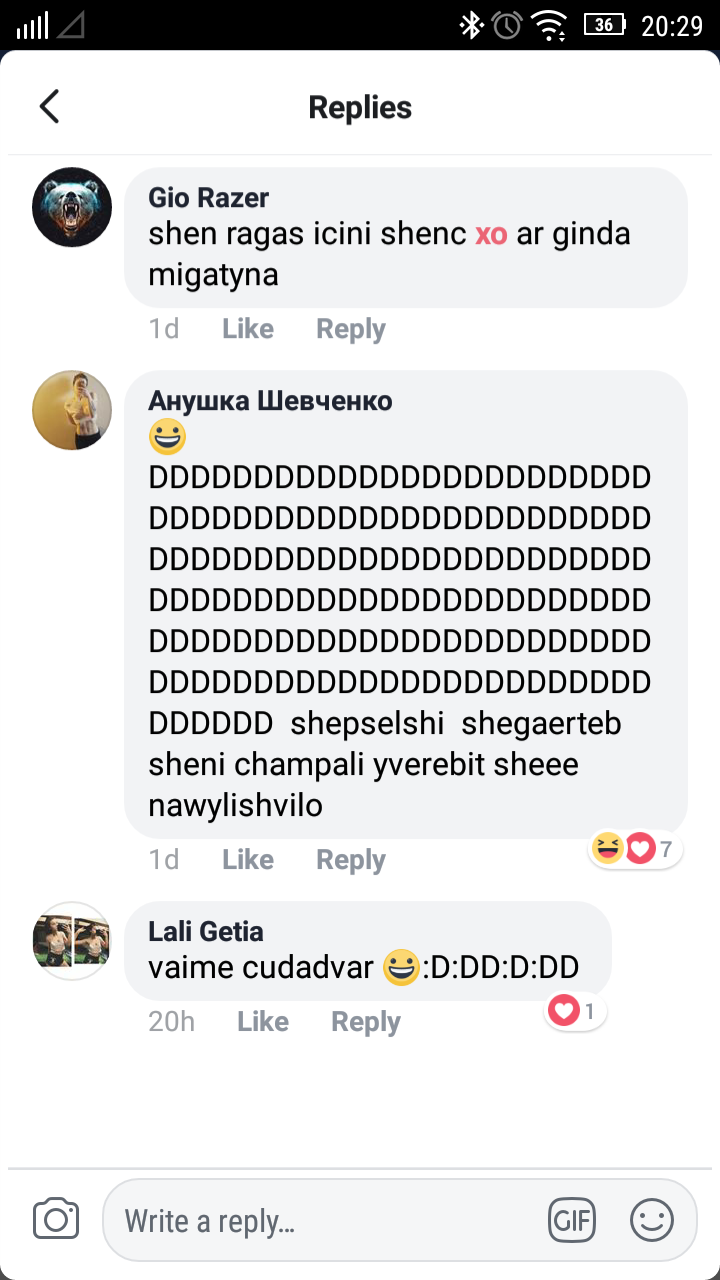View the heart reaction on Lali's comment
Image resolution: width=720 pixels, height=1280 pixels.
pyautogui.click(x=575, y=1012)
